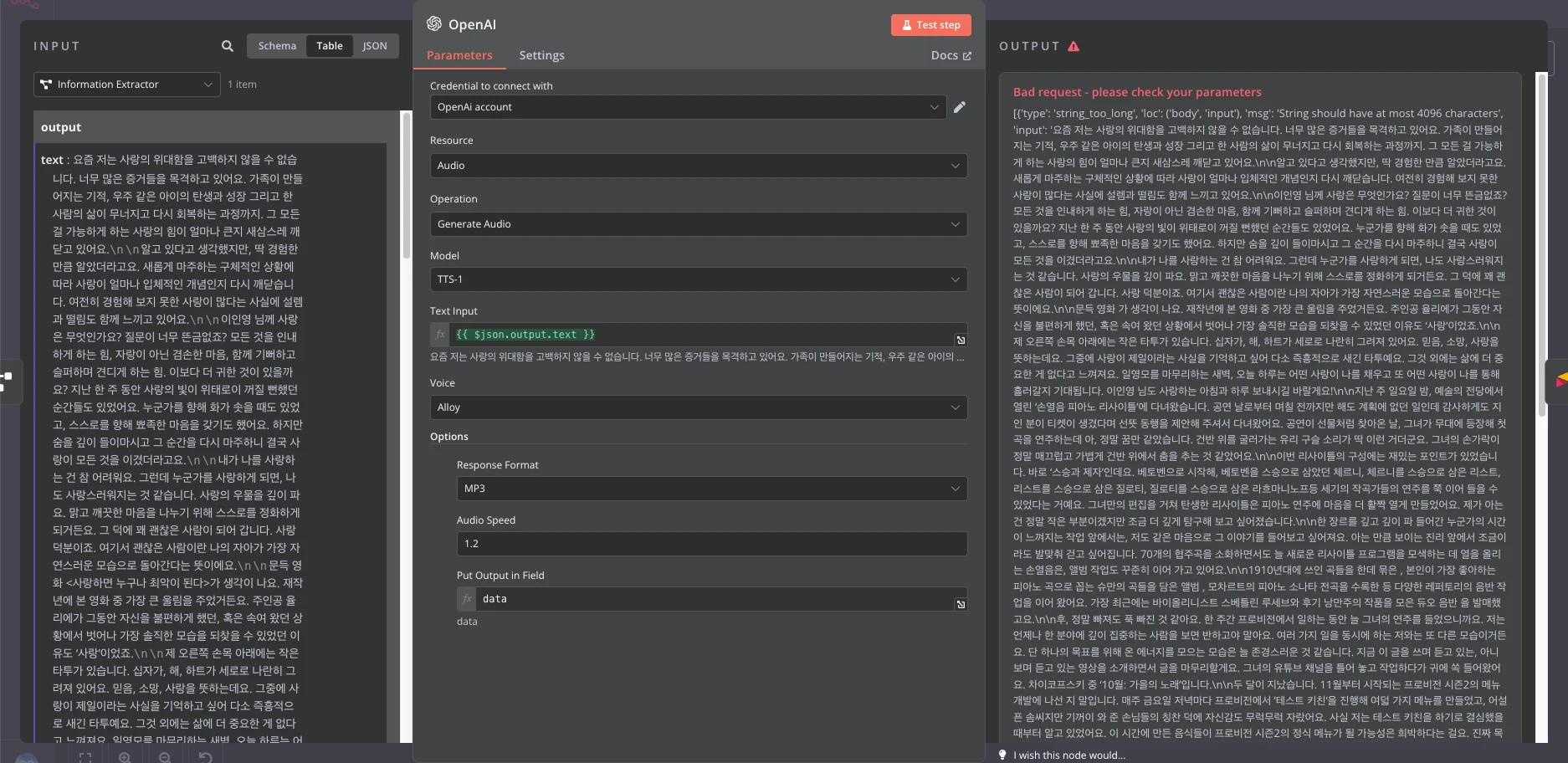The width and height of the screenshot is (1568, 763).
Task: Click the fx icon on the Text Input field
Action: (x=440, y=335)
